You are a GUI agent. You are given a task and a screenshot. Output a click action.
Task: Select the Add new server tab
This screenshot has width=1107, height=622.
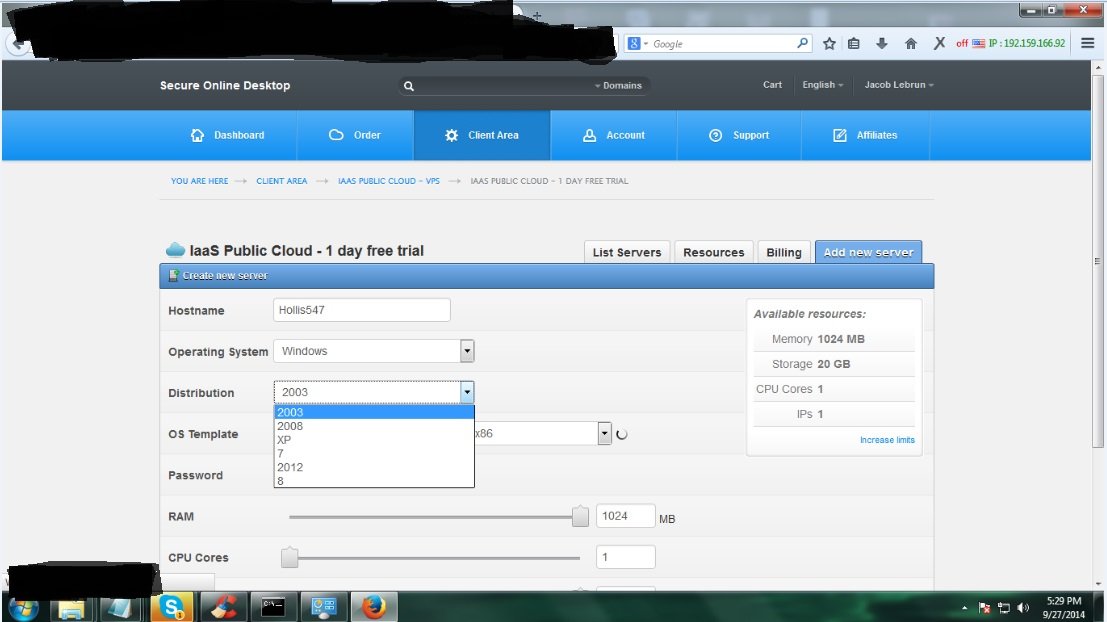pyautogui.click(x=868, y=252)
